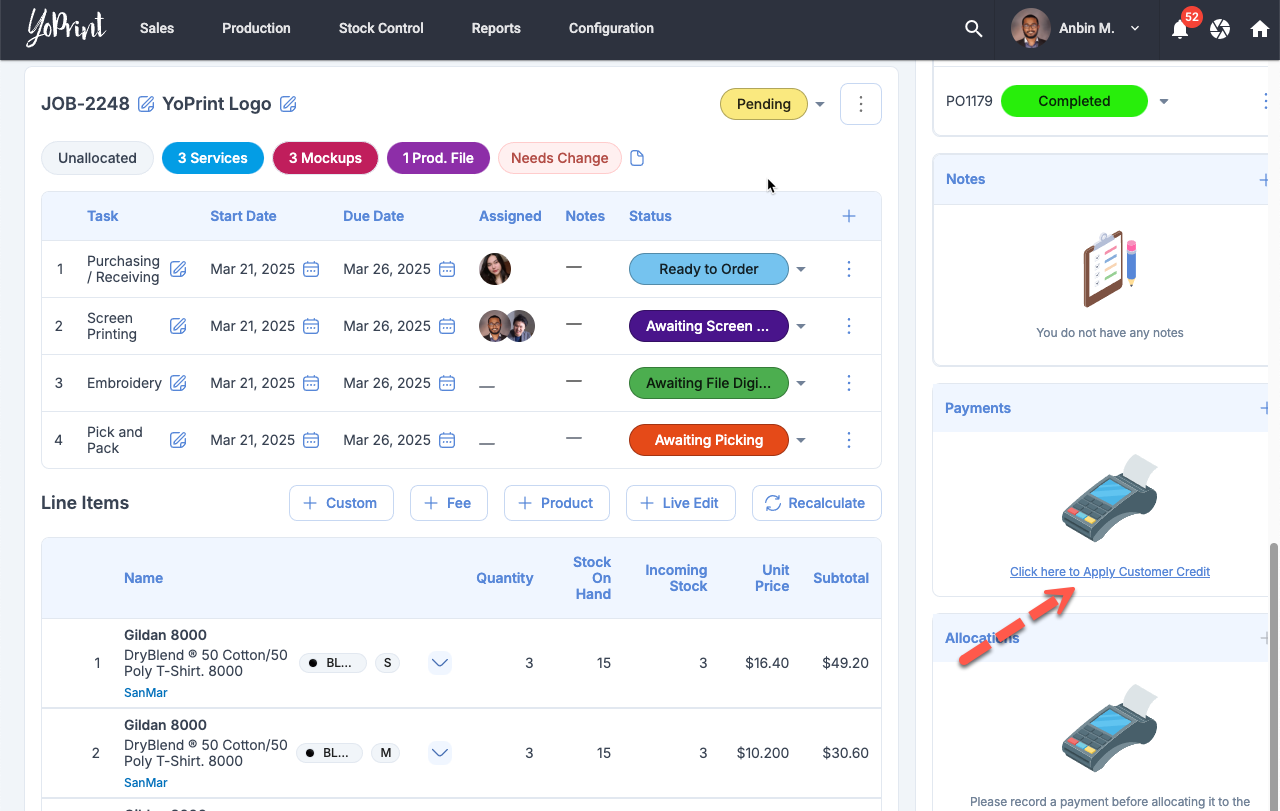Toggle the 3 Services filter pill
This screenshot has height=811, width=1280.
tap(212, 158)
